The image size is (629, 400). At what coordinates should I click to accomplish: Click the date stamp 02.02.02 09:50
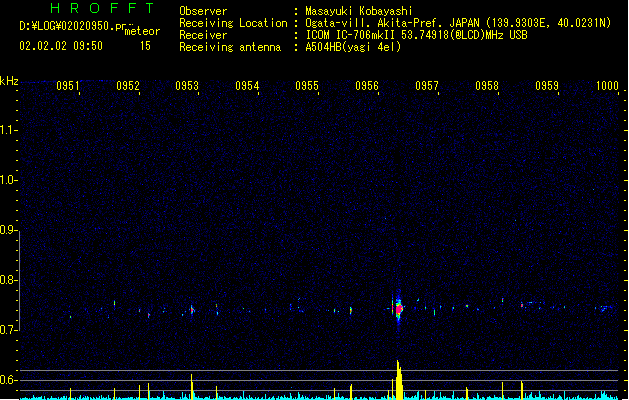point(61,46)
